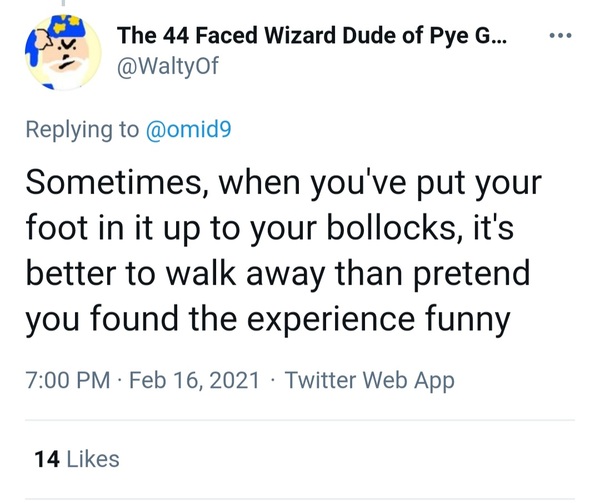View the 14 Likes list
Viewport: 600px width, 503px height.
[x=76, y=459]
